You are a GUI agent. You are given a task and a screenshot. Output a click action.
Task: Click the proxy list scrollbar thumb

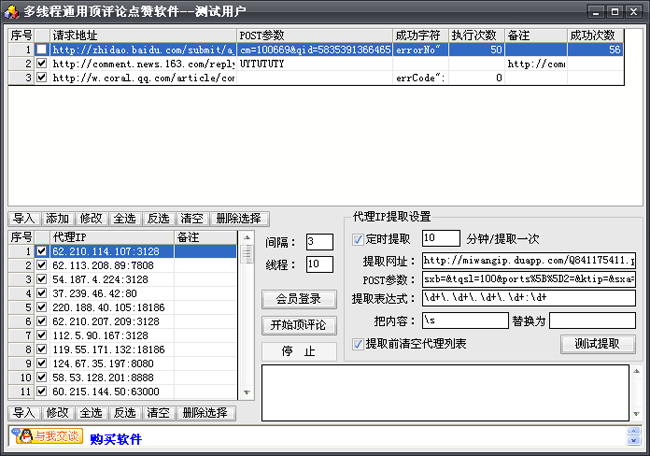coord(247,255)
